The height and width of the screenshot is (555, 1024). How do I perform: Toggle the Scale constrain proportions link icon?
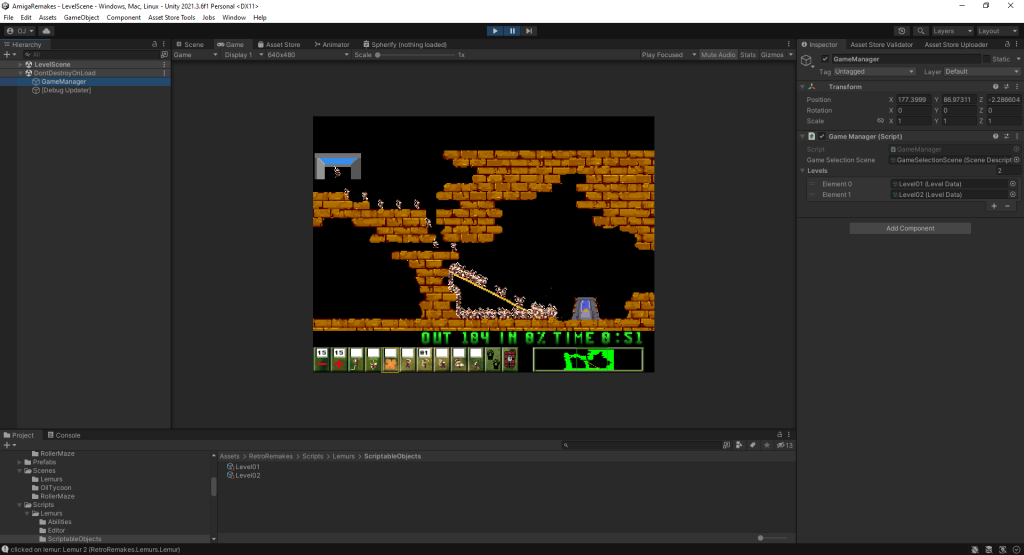click(880, 121)
